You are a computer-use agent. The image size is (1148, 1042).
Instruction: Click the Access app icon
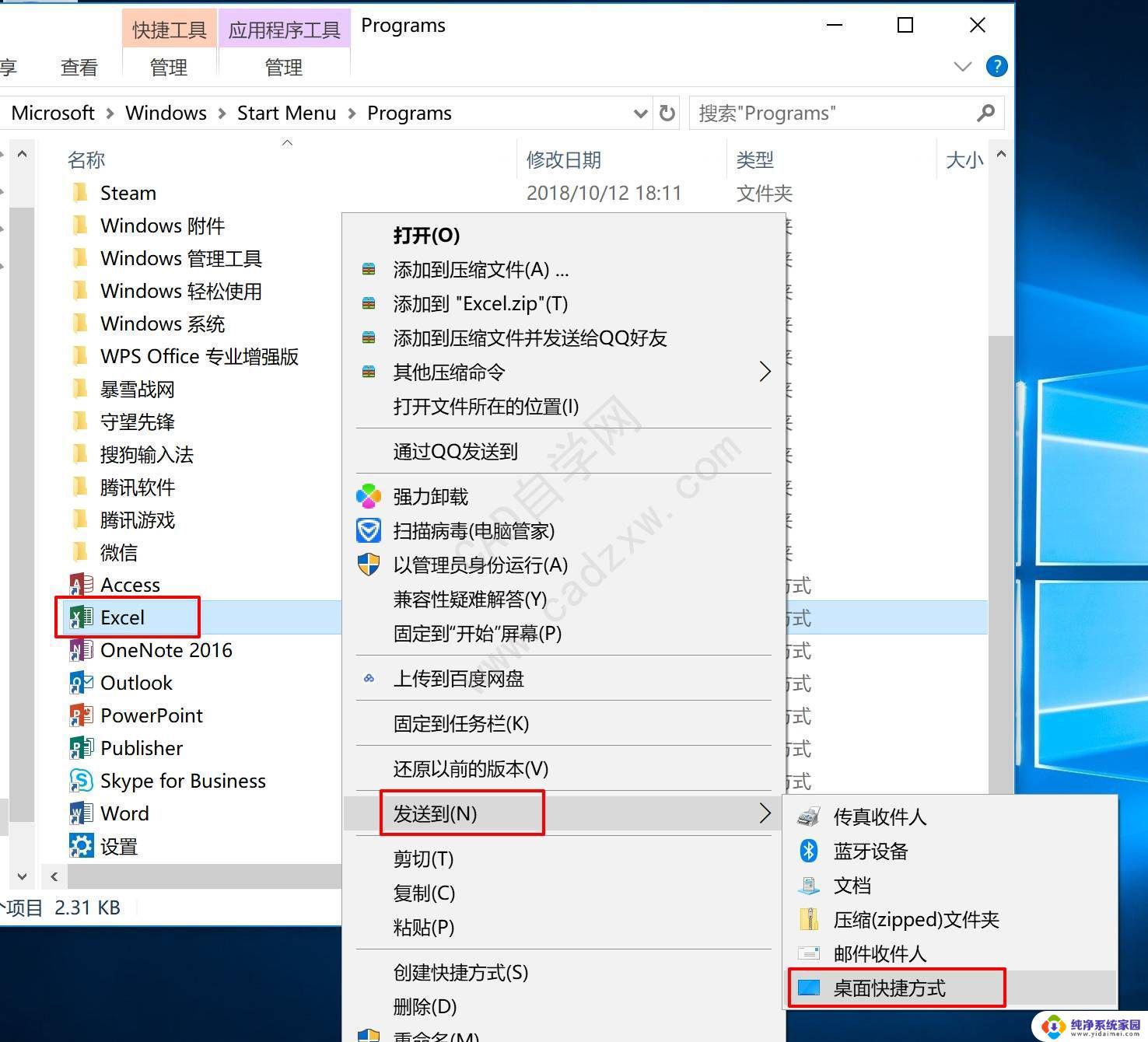point(81,585)
